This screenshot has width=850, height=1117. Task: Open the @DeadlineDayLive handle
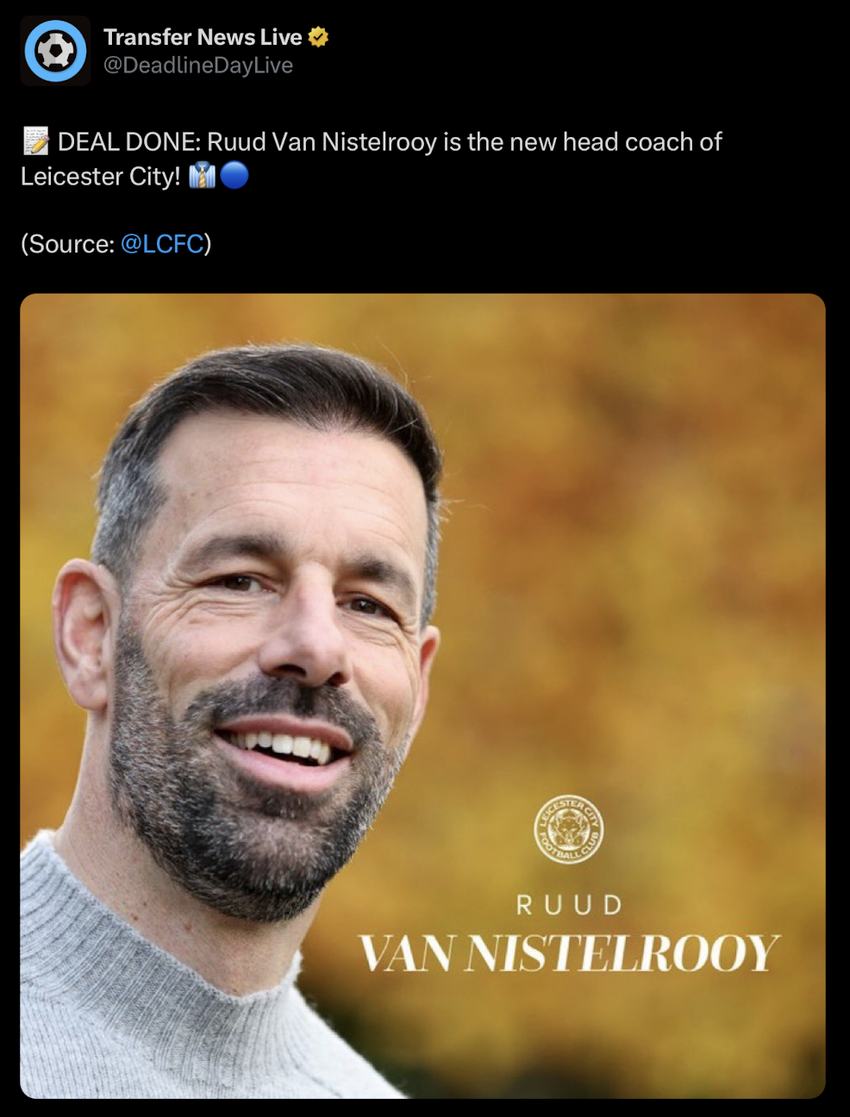(198, 66)
